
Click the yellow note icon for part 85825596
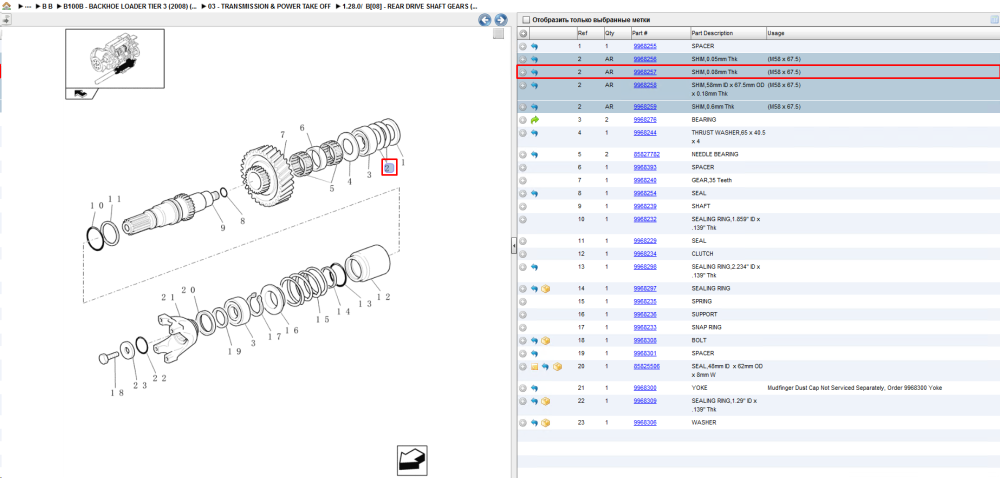tap(534, 367)
